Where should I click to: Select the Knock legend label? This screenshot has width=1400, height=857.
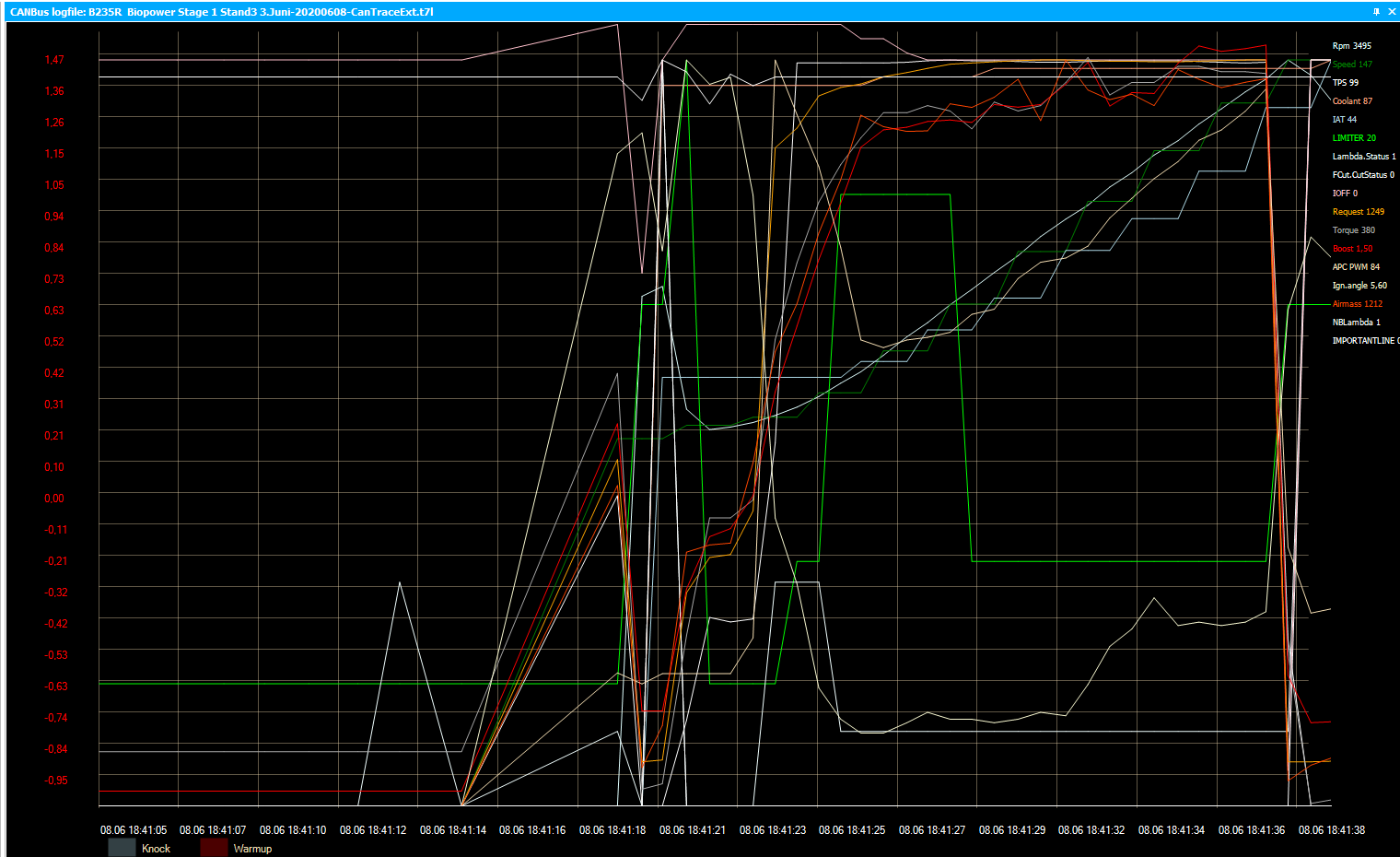(x=156, y=849)
